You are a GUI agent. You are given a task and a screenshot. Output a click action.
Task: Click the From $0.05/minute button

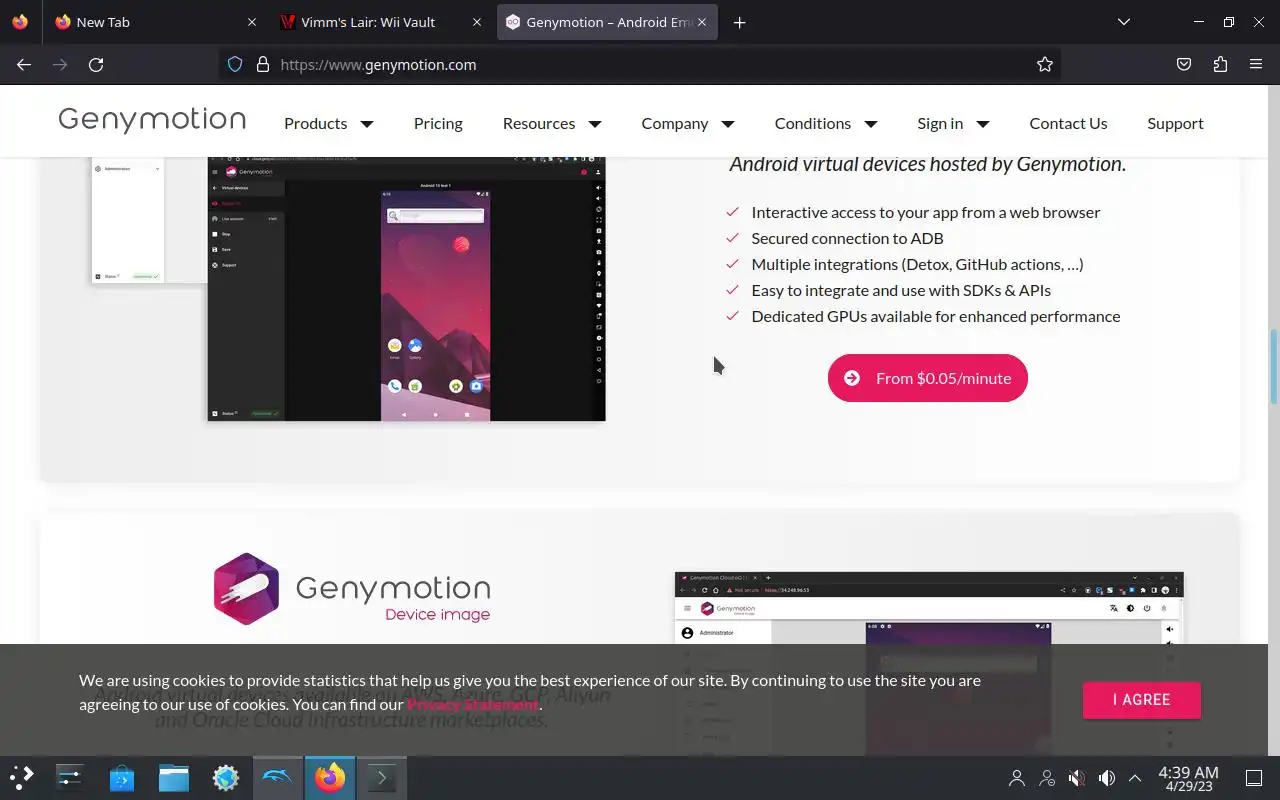point(928,378)
